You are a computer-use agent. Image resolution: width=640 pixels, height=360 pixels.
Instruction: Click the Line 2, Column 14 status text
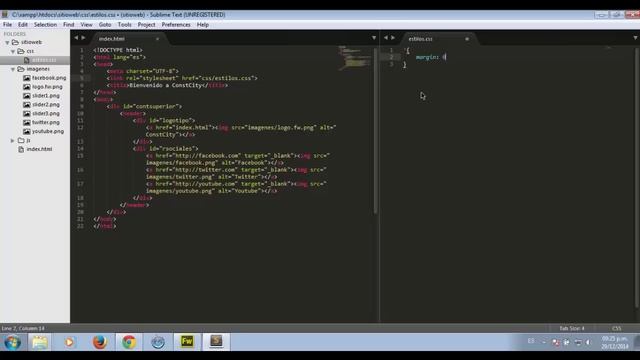23,328
